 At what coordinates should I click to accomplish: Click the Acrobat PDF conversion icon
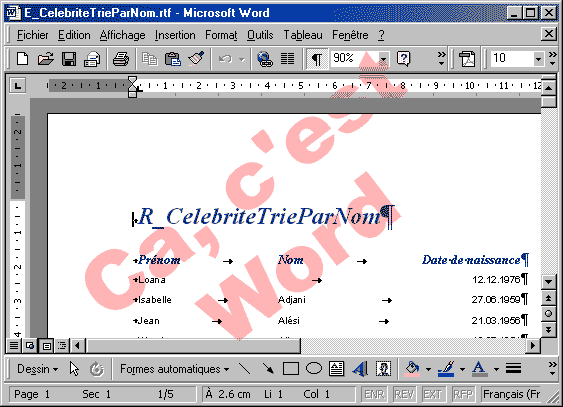(x=467, y=59)
